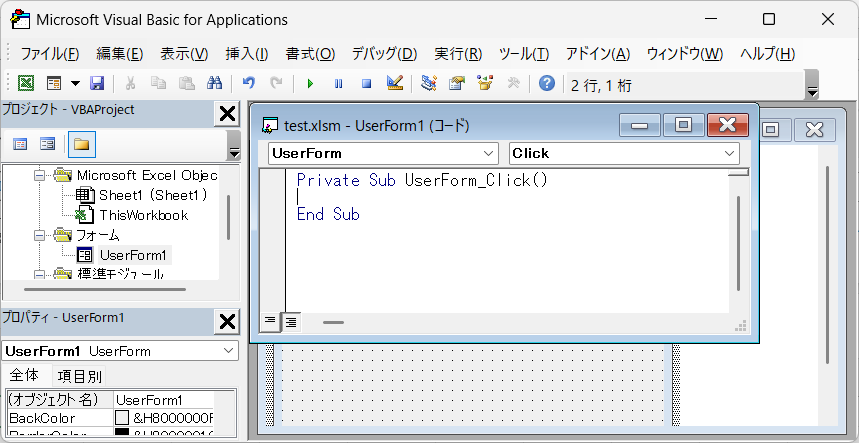This screenshot has width=859, height=443.
Task: Switch to Microsoft Excel view icon
Action: coord(26,83)
